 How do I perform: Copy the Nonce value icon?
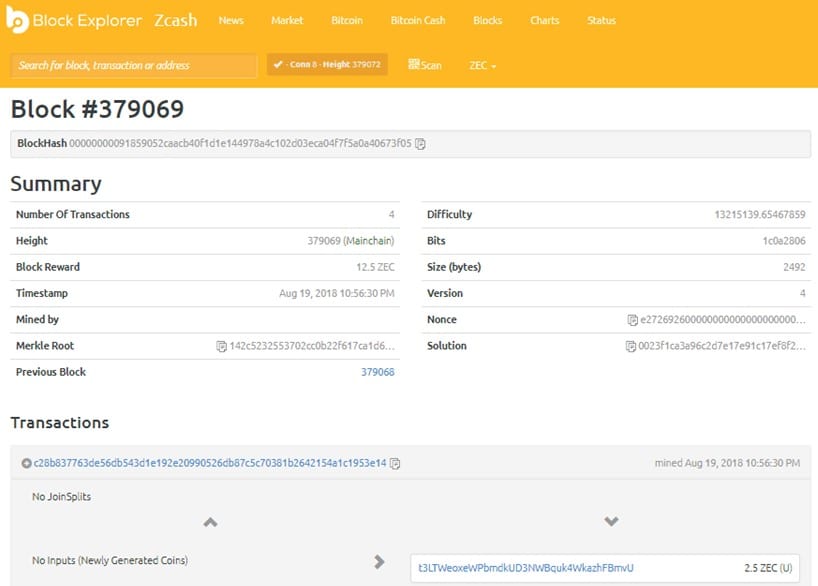(632, 320)
